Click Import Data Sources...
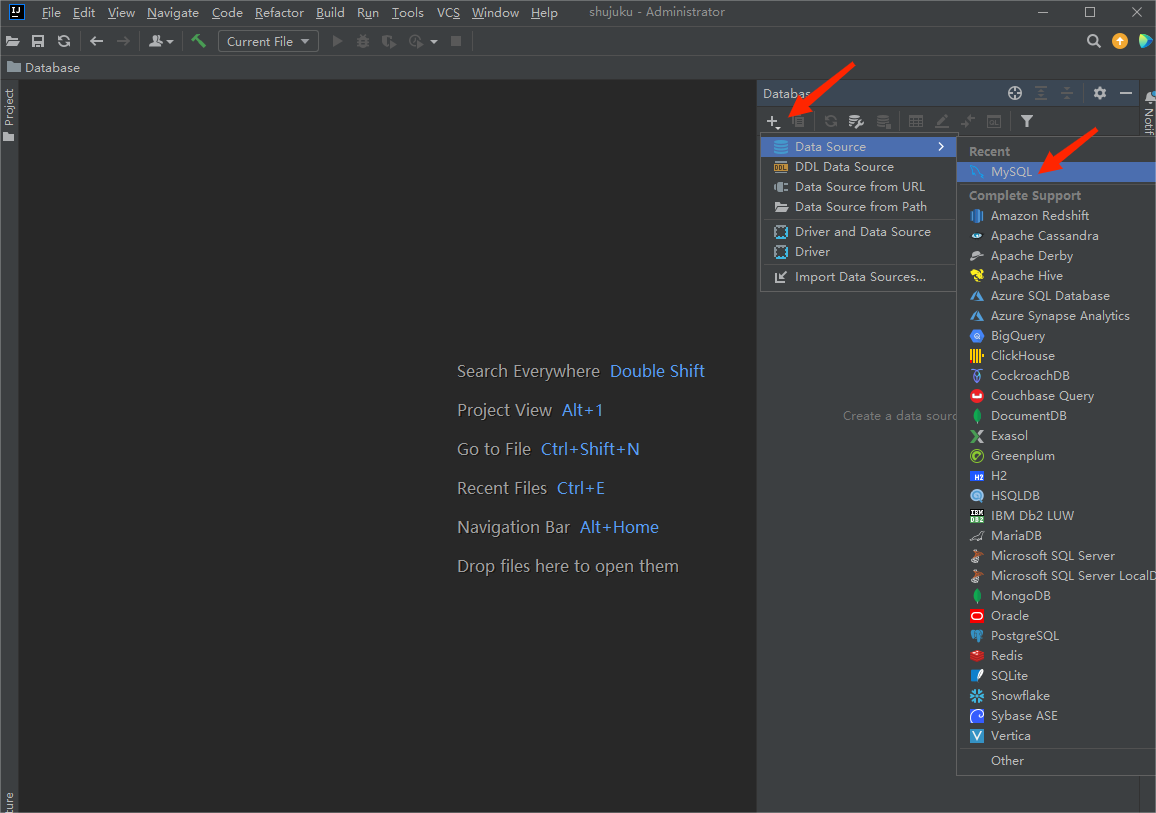Viewport: 1156px width, 813px height. pos(859,276)
